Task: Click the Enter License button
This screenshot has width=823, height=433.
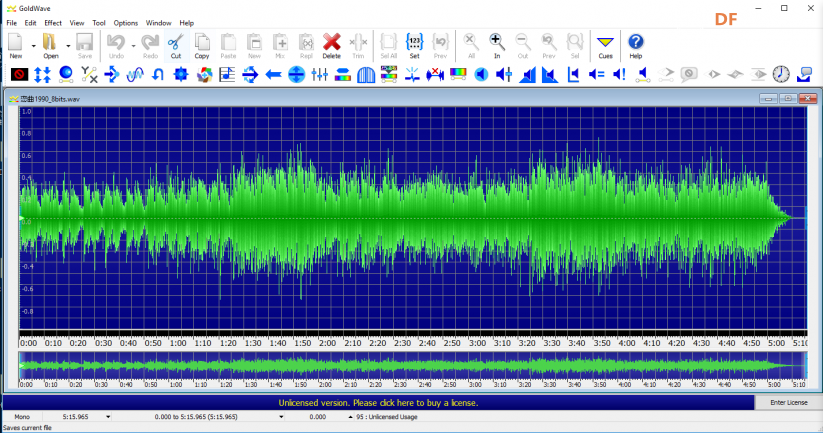Action: point(788,403)
